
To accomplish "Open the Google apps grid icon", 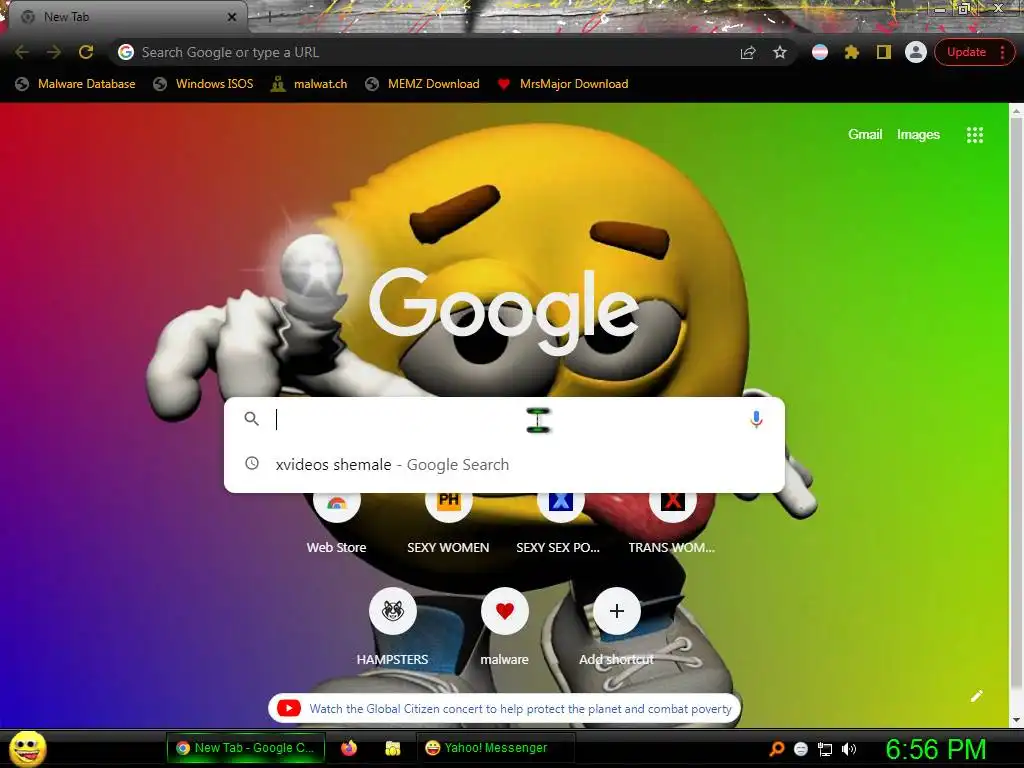I will click(974, 135).
